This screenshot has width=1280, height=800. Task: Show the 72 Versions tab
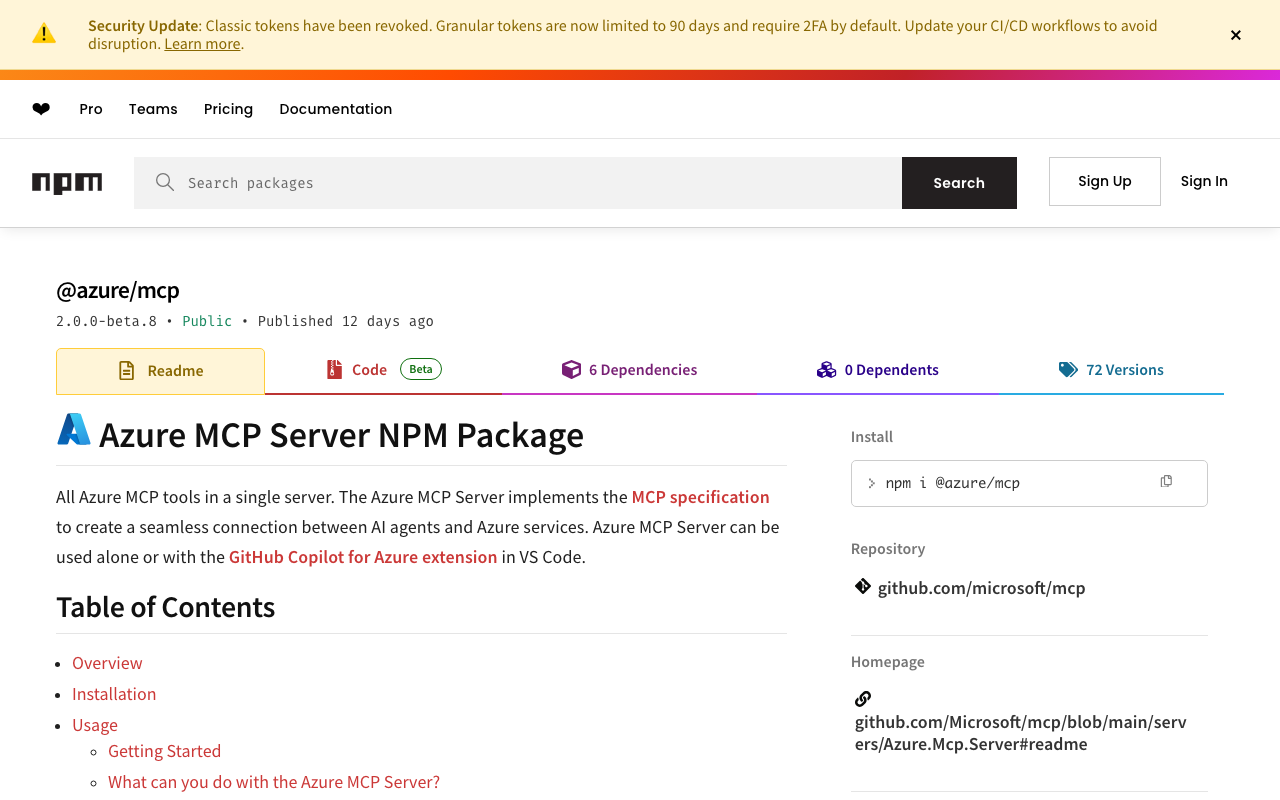pos(1111,370)
